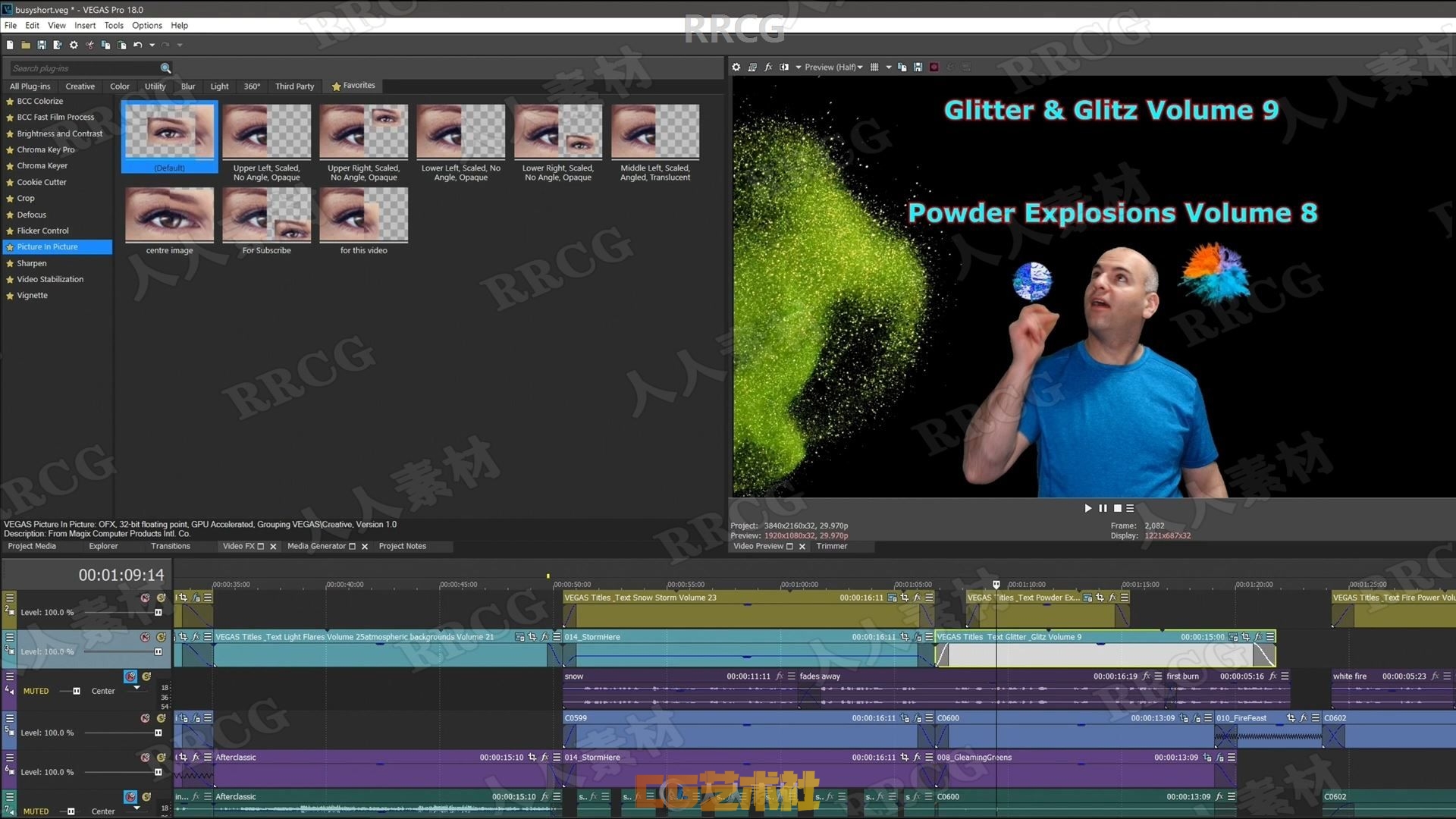The image size is (1456, 819).
Task: Play the video preview
Action: [x=1088, y=508]
